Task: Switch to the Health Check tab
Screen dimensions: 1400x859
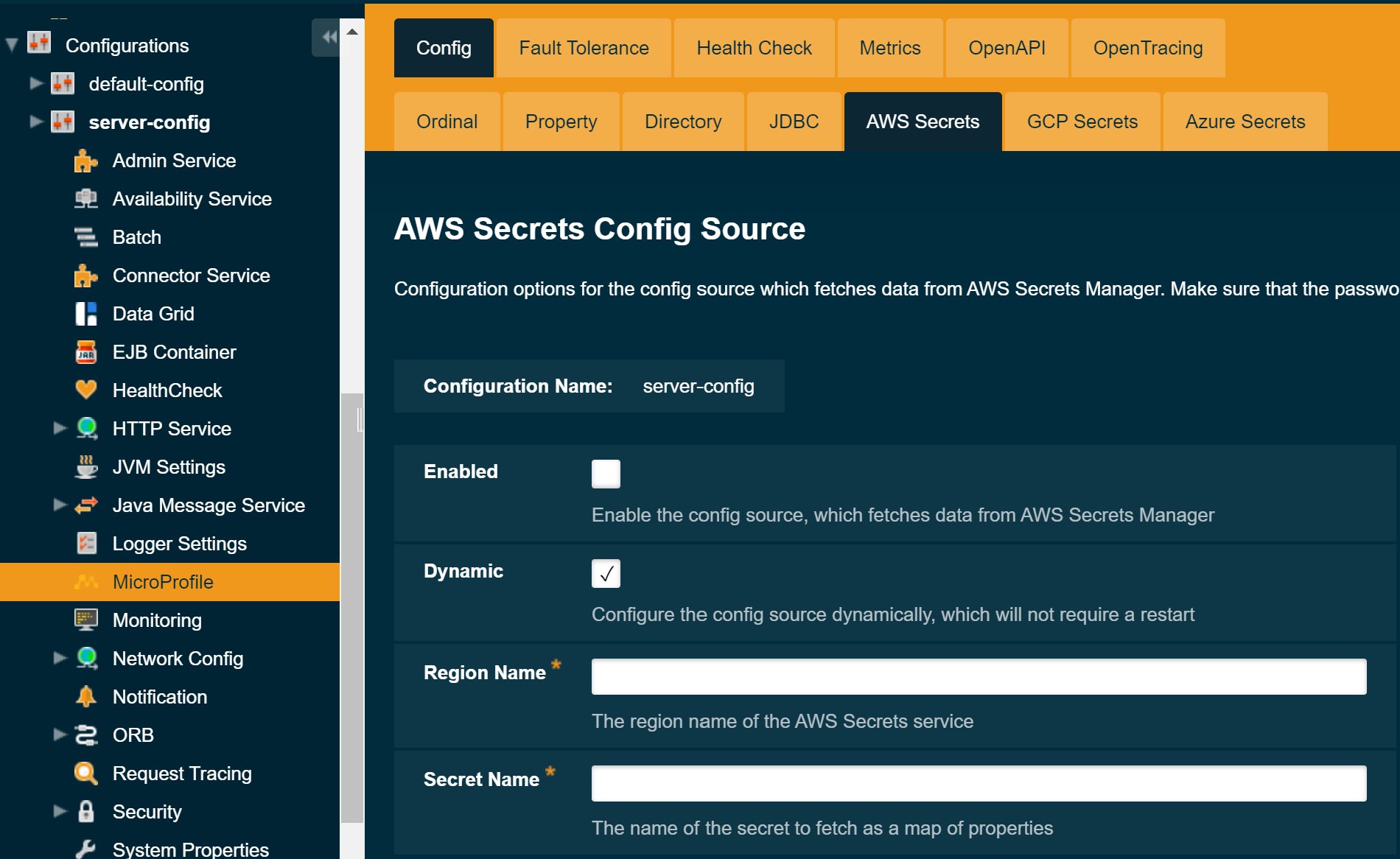Action: 754,47
